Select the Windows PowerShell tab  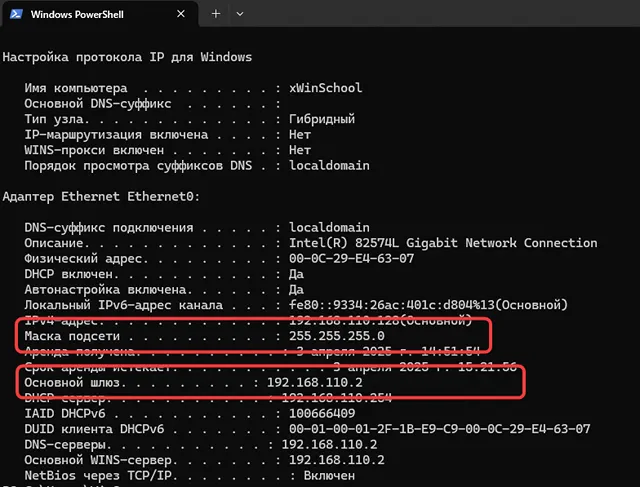click(x=100, y=14)
